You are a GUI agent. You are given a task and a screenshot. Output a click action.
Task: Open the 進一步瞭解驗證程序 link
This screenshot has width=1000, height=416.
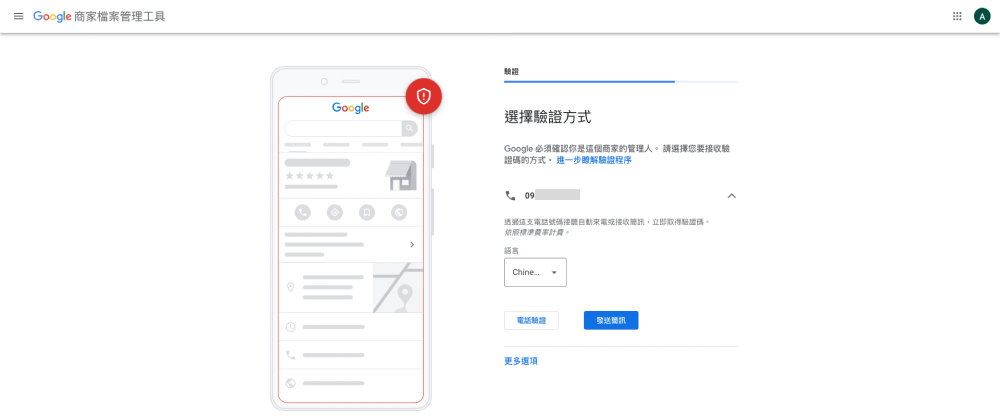pyautogui.click(x=594, y=160)
